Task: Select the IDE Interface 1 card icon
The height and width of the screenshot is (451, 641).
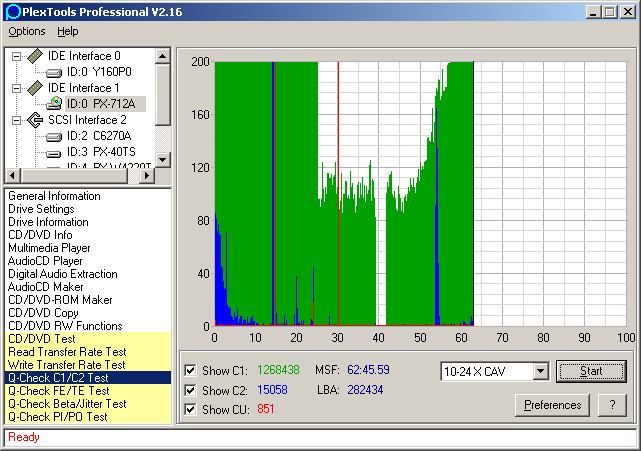Action: click(36, 88)
